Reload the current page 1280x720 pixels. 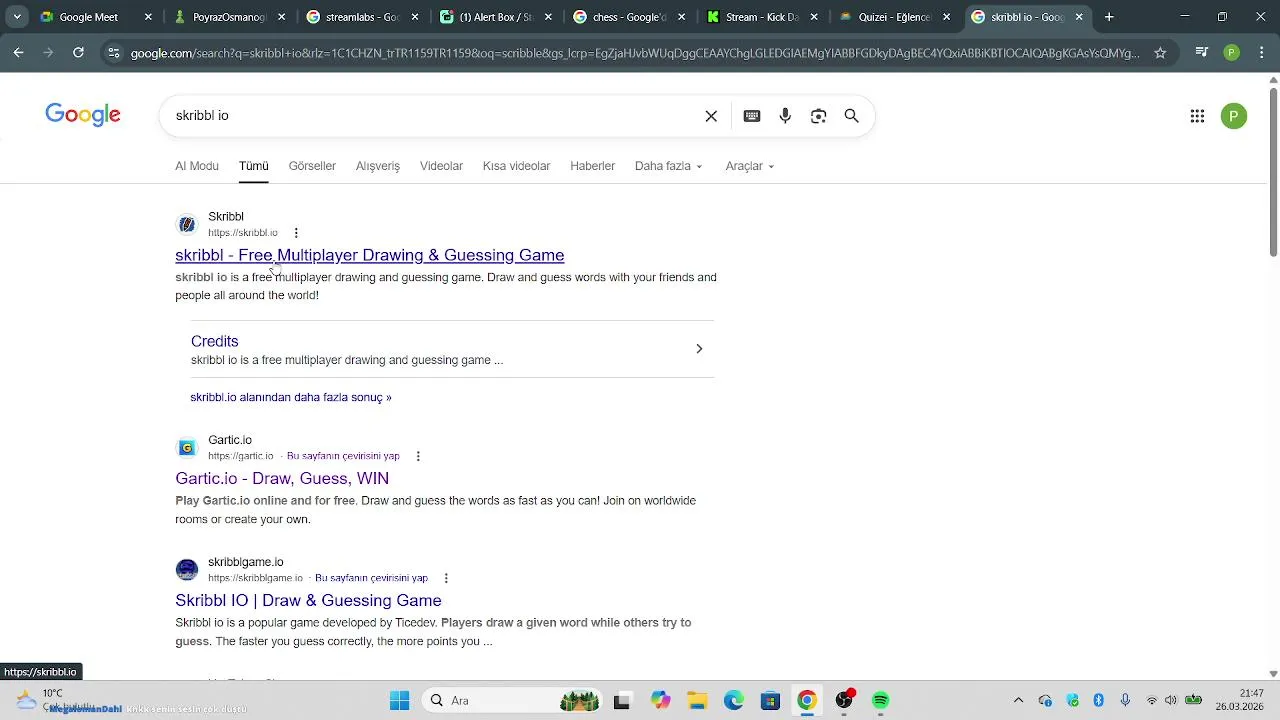tap(78, 52)
